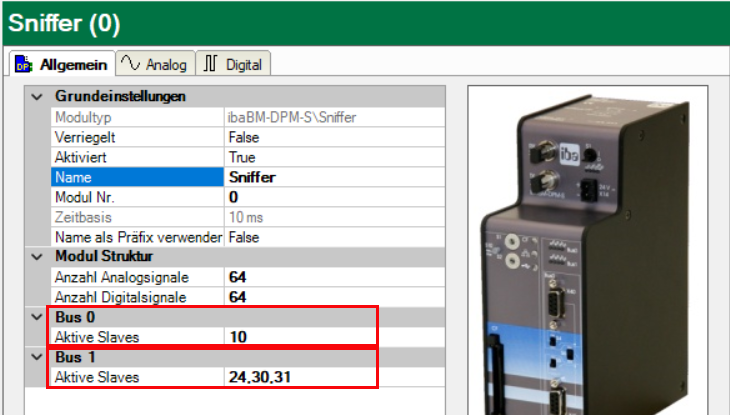Viewport: 730px width, 415px height.
Task: Collapse the Bus 1 section
Action: [38, 357]
